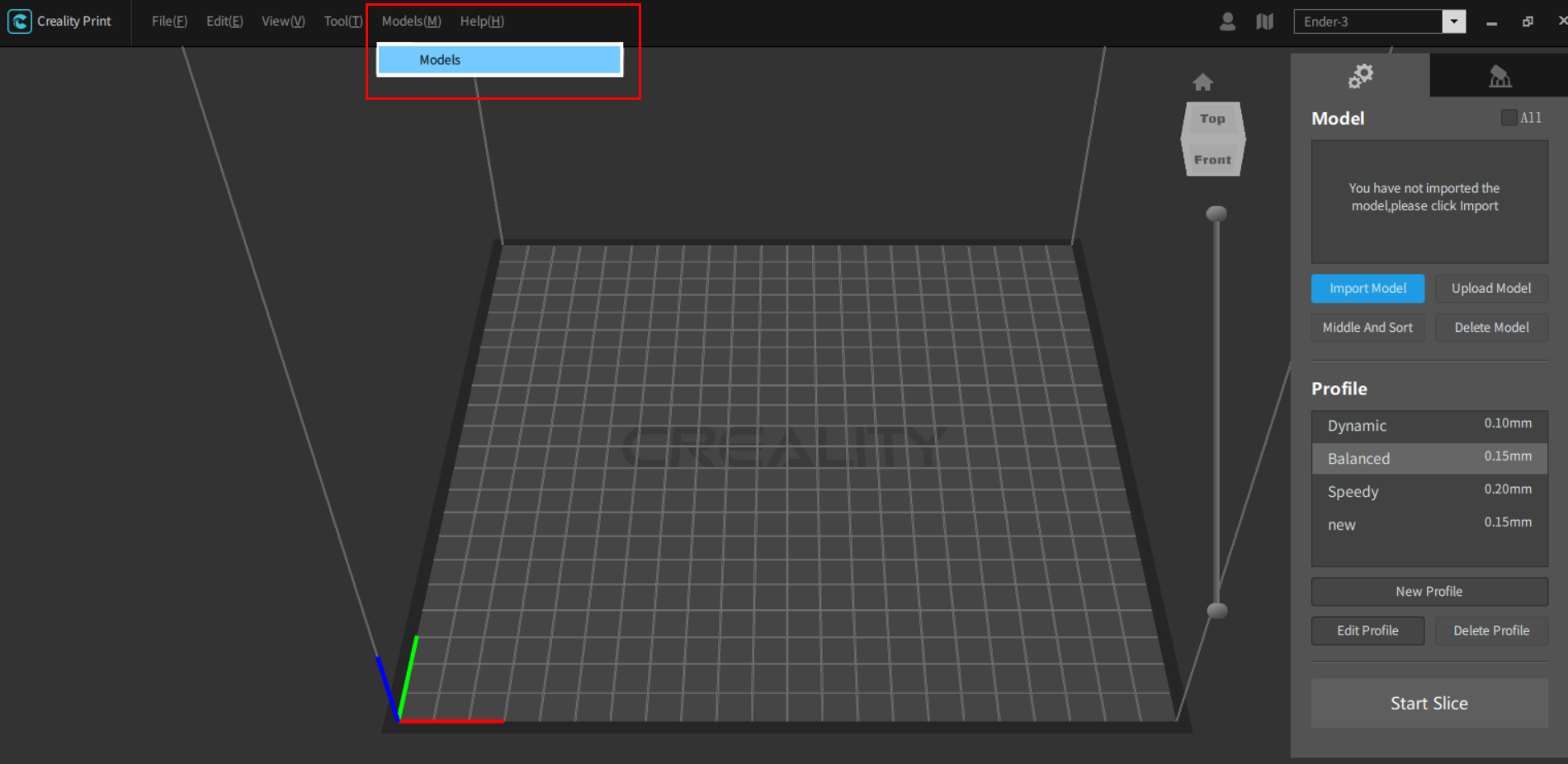Open the Models(M) menu
The image size is (1568, 764).
(x=410, y=21)
